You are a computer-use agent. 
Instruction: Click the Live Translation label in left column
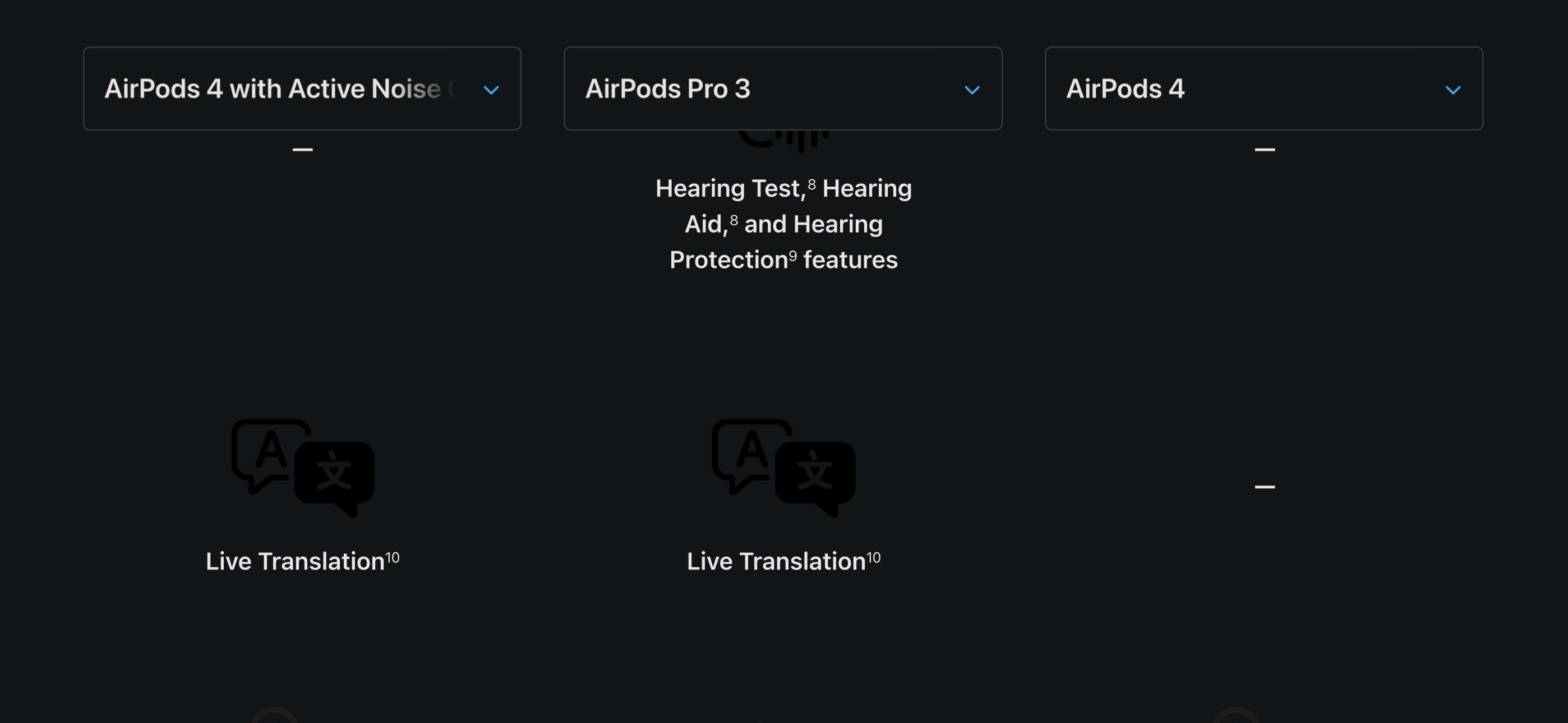coord(295,562)
